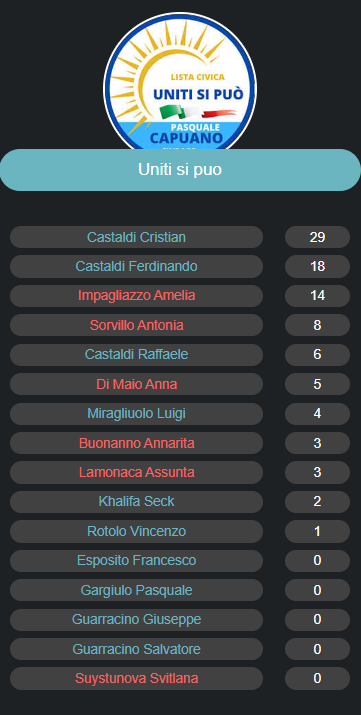Choose Rotolo Vincenzo in the list
Viewport: 361px width, 715px height.
(136, 531)
